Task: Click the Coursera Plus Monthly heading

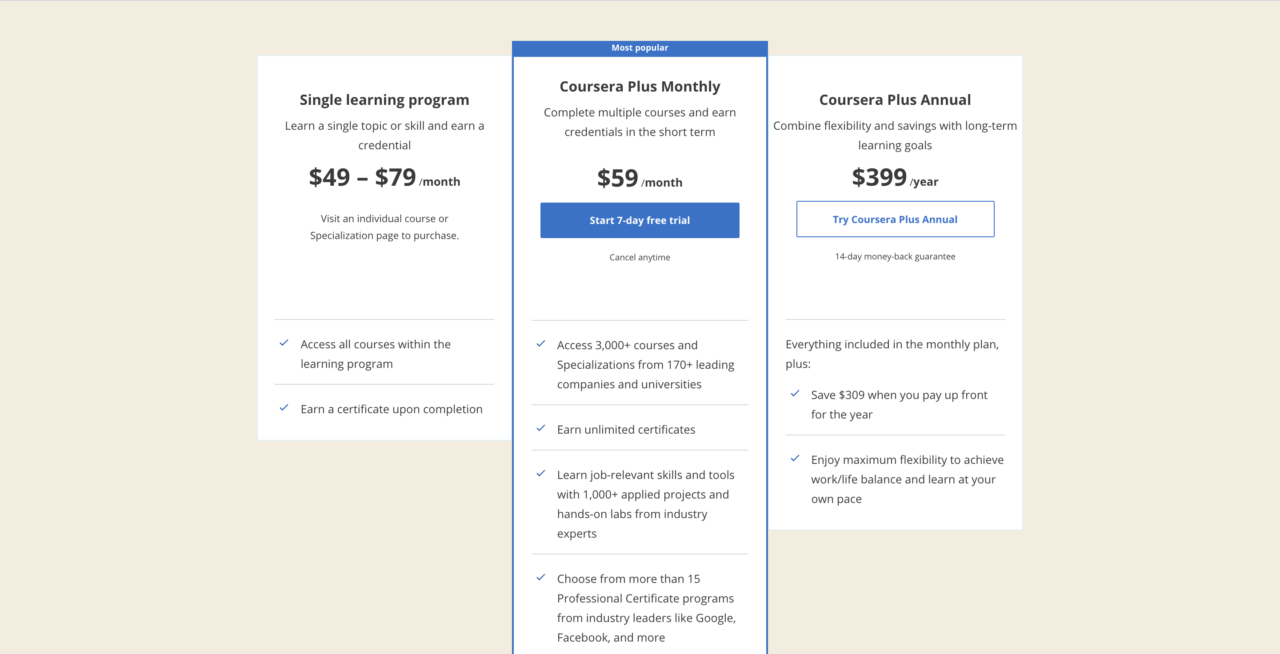Action: 640,87
